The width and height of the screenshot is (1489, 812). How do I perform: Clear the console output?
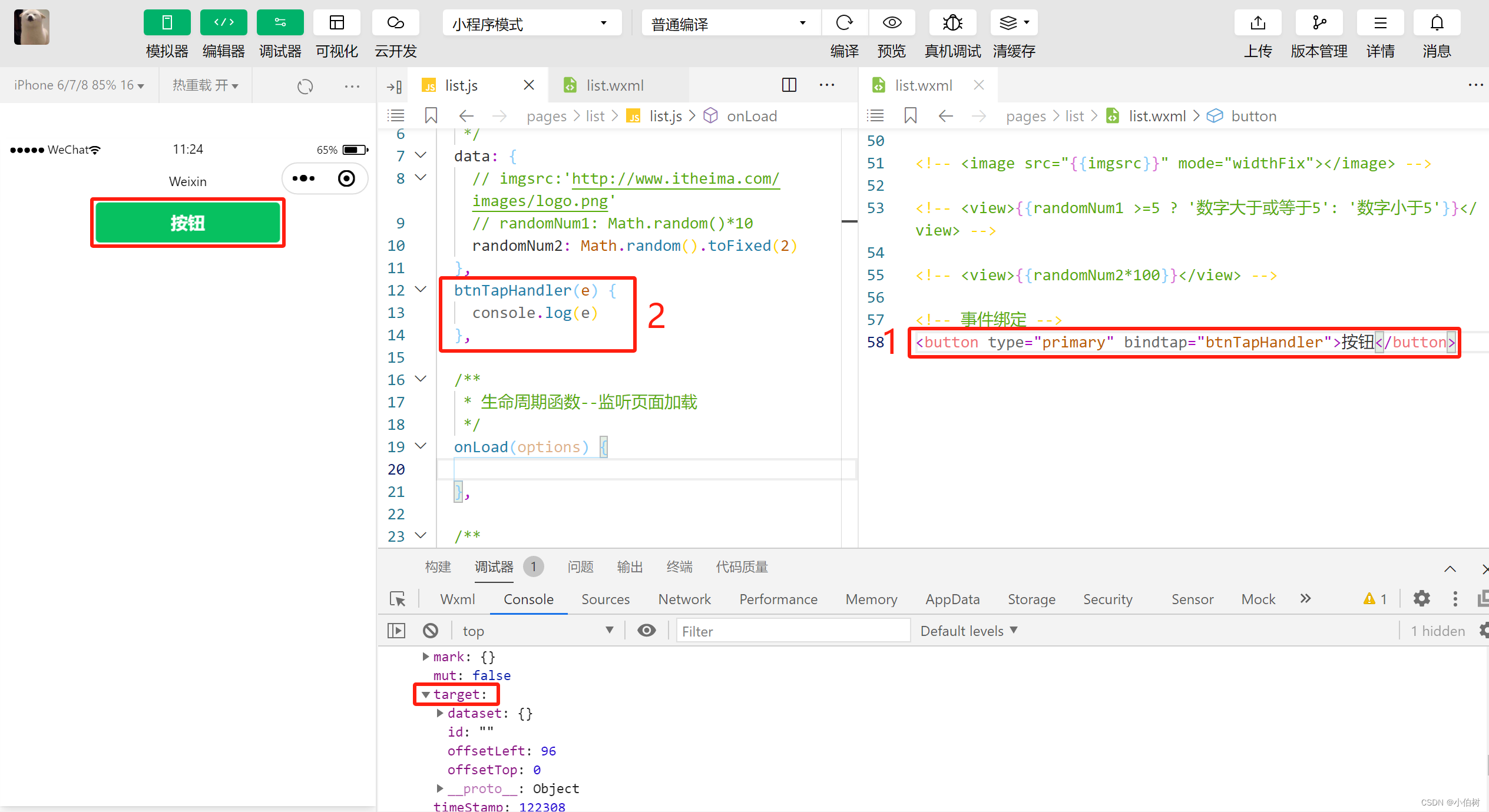[x=431, y=630]
